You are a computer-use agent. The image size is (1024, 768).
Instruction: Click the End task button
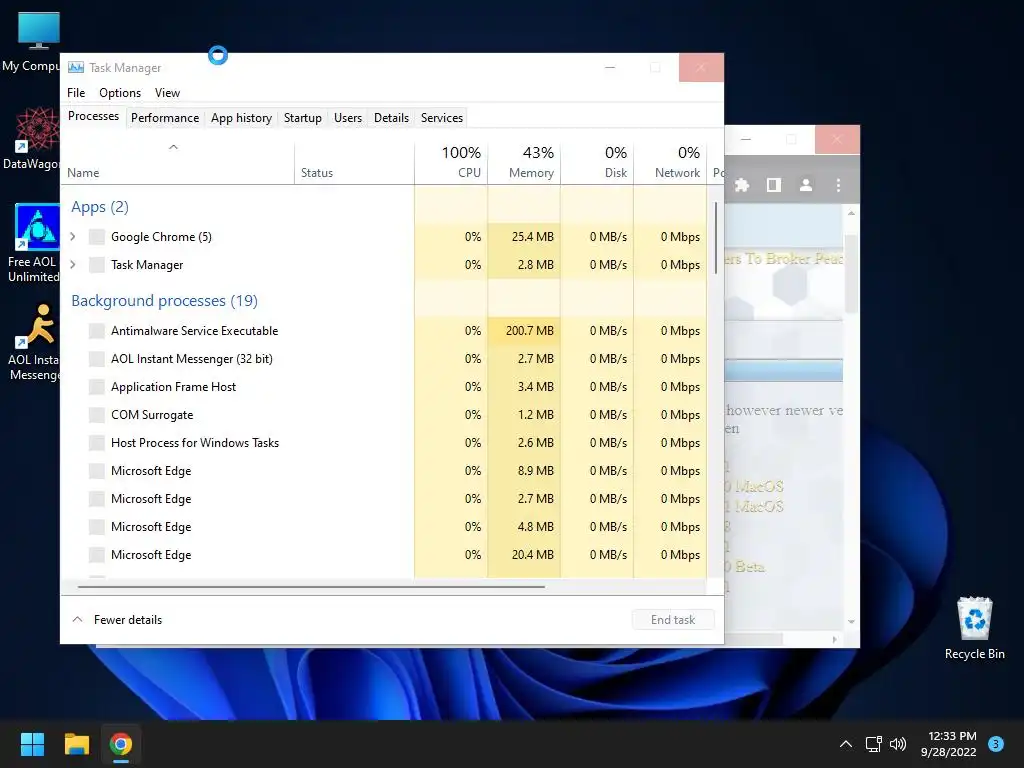[x=673, y=620]
